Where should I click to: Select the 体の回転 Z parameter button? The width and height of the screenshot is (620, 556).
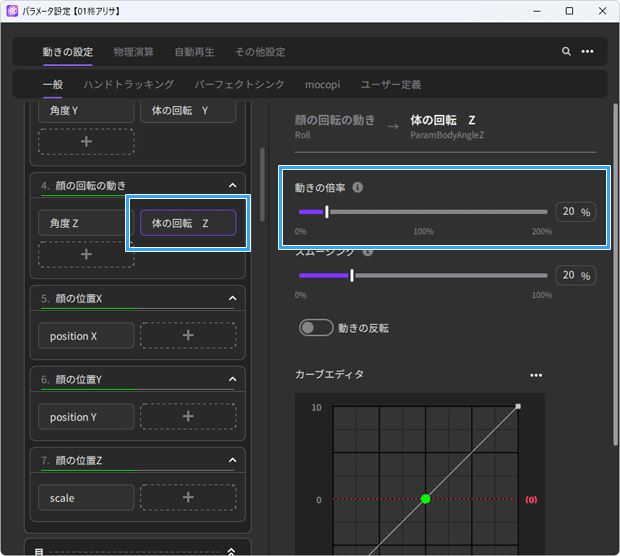click(188, 223)
